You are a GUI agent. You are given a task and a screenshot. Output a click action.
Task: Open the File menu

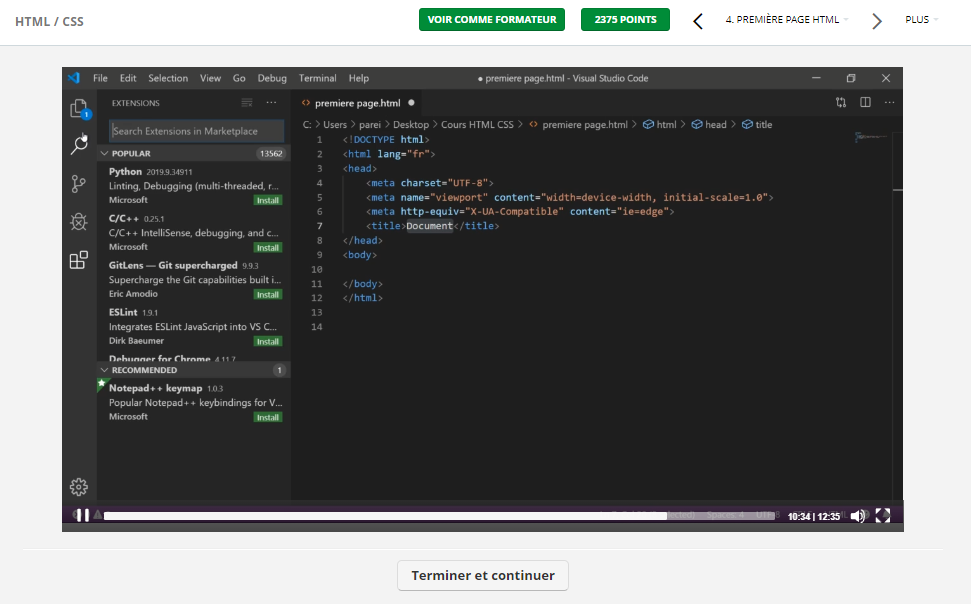coord(100,78)
